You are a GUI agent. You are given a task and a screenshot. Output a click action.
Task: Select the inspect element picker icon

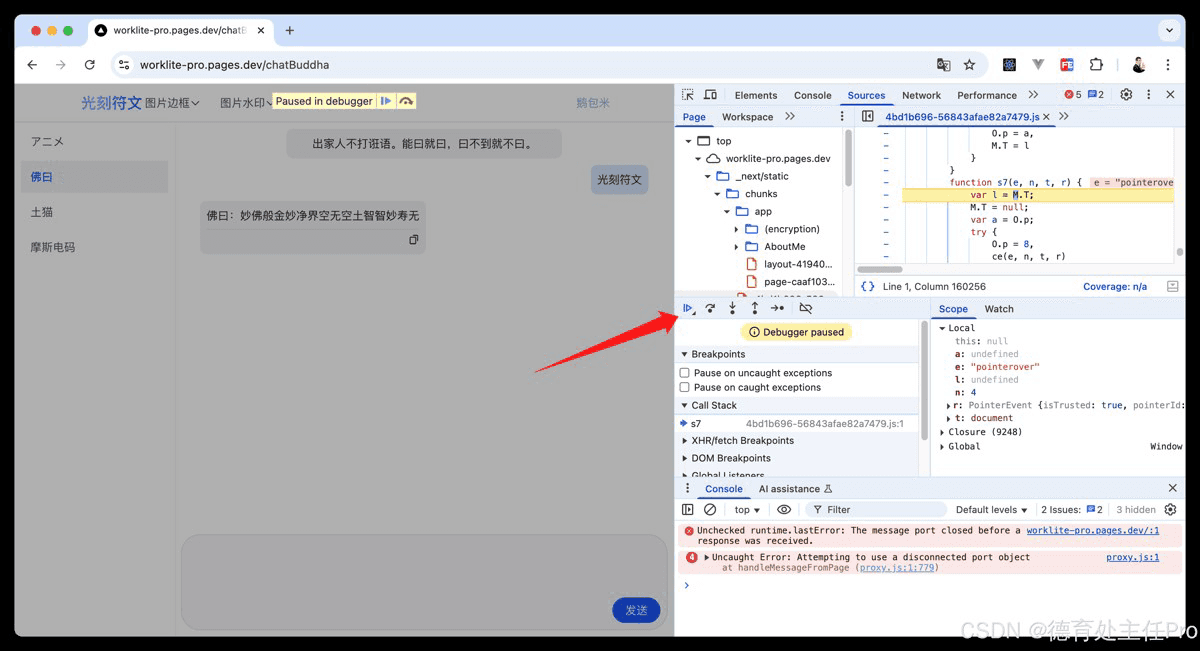coord(688,95)
